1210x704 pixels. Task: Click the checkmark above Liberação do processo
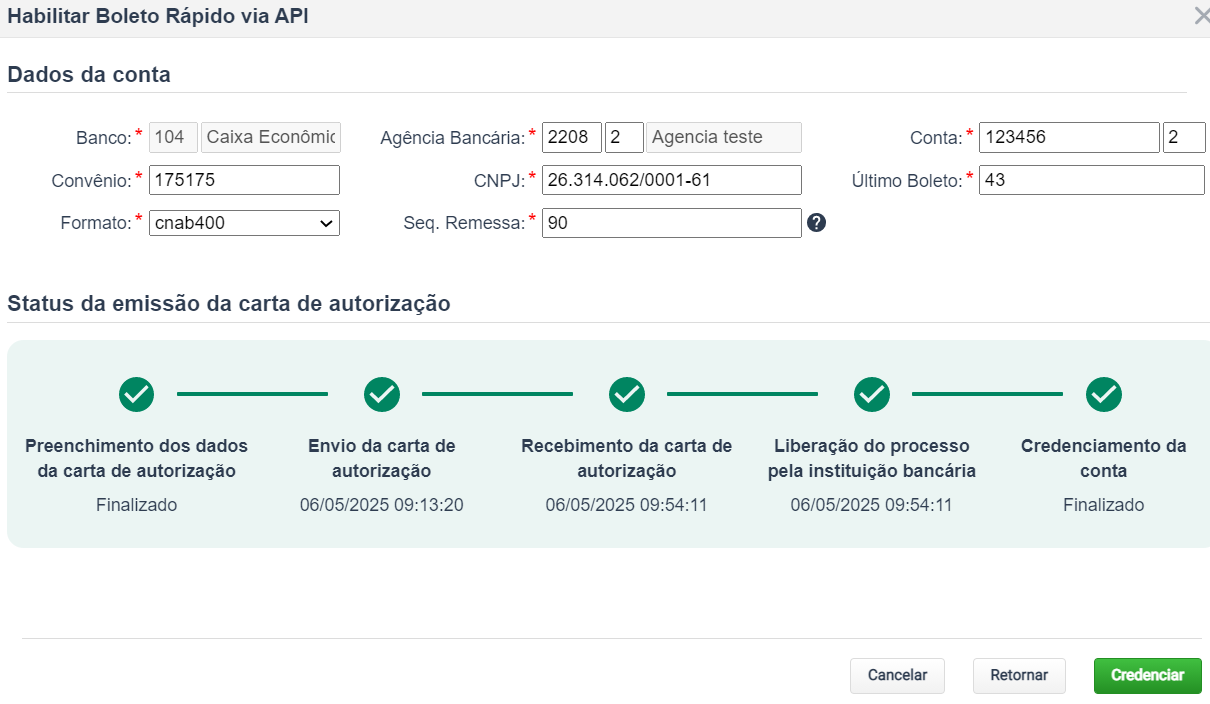(872, 395)
